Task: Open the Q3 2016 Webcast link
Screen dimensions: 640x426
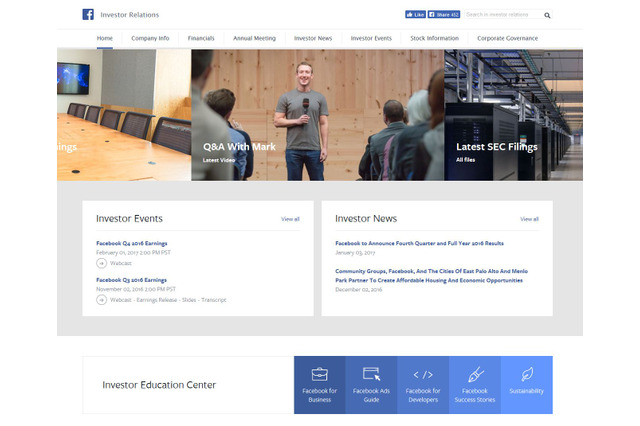Action: coord(121,300)
